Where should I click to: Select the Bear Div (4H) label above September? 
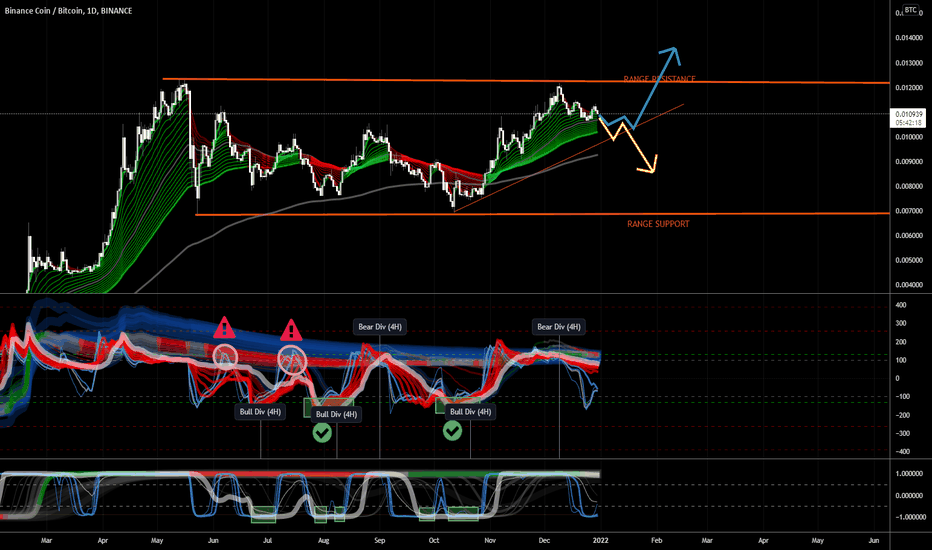point(380,326)
